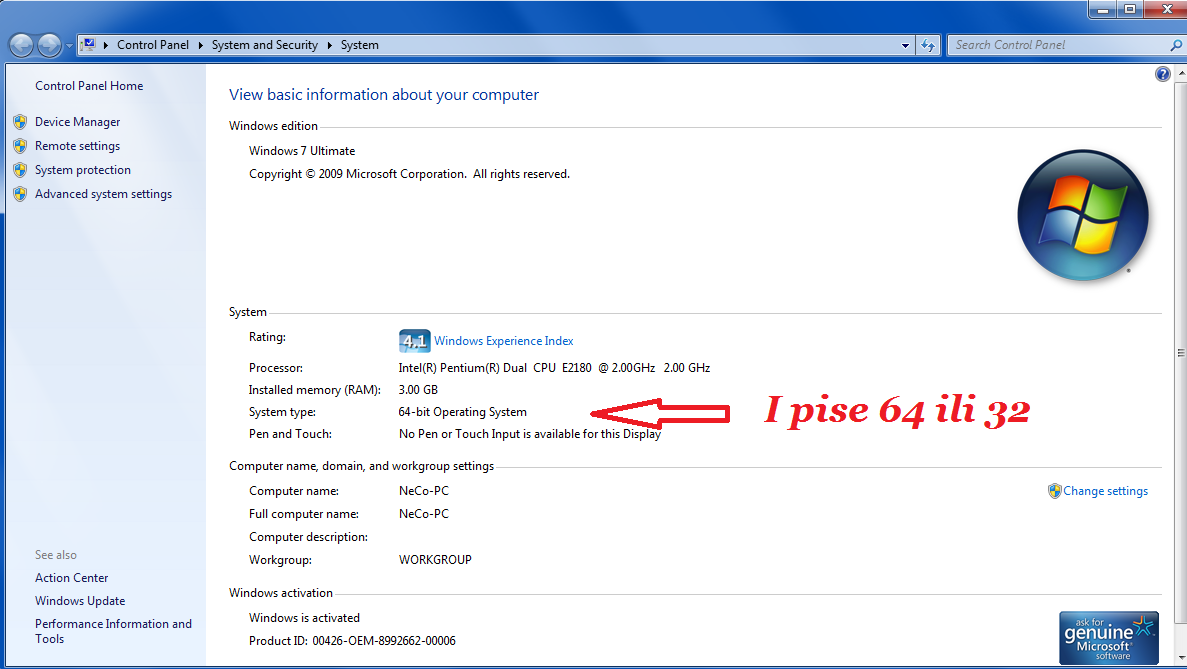Screen dimensions: 1187x669
Task: Click the computer icon in the address bar
Action: [x=89, y=45]
